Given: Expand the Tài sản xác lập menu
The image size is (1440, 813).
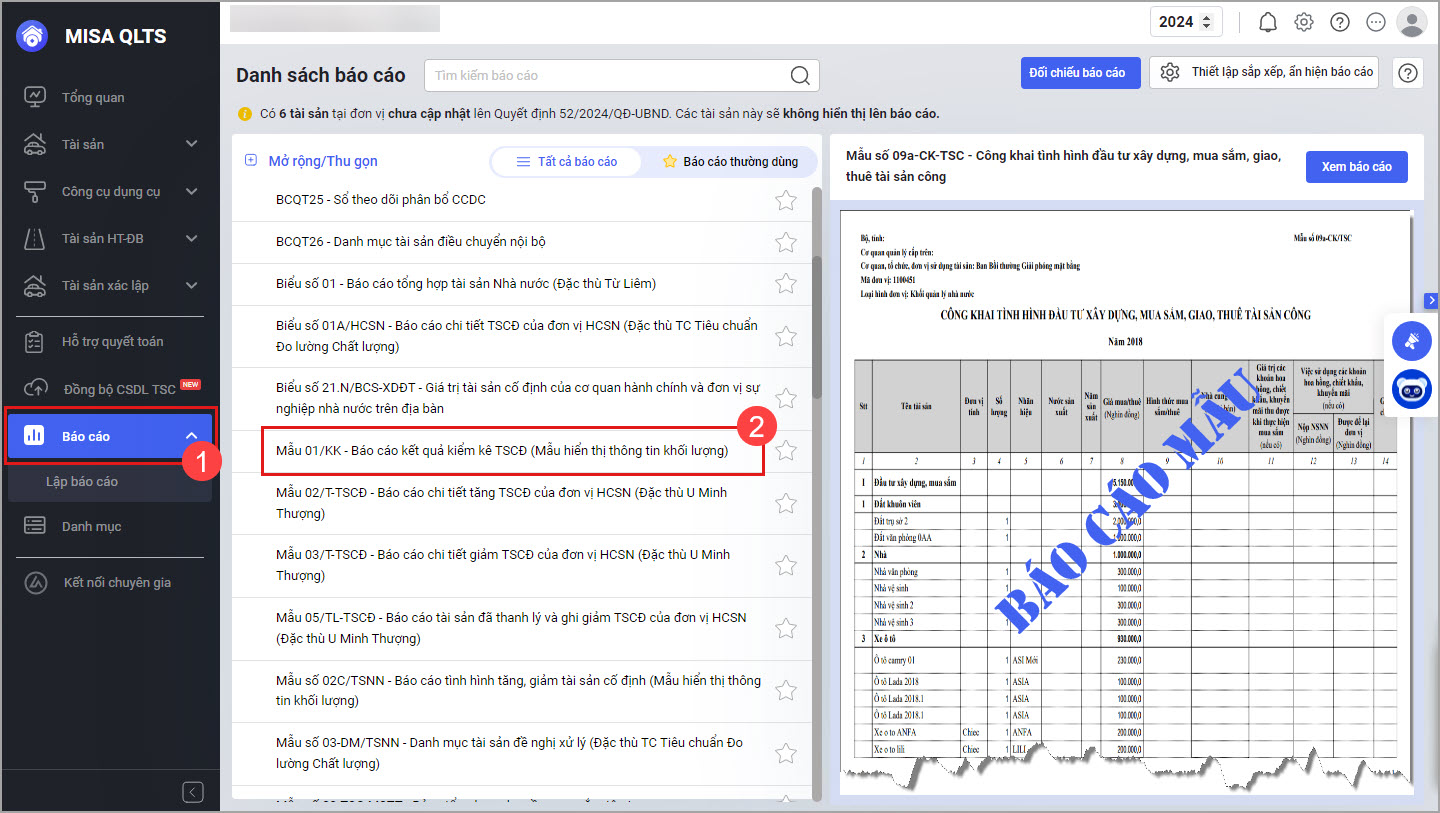Looking at the screenshot, I should pyautogui.click(x=110, y=285).
